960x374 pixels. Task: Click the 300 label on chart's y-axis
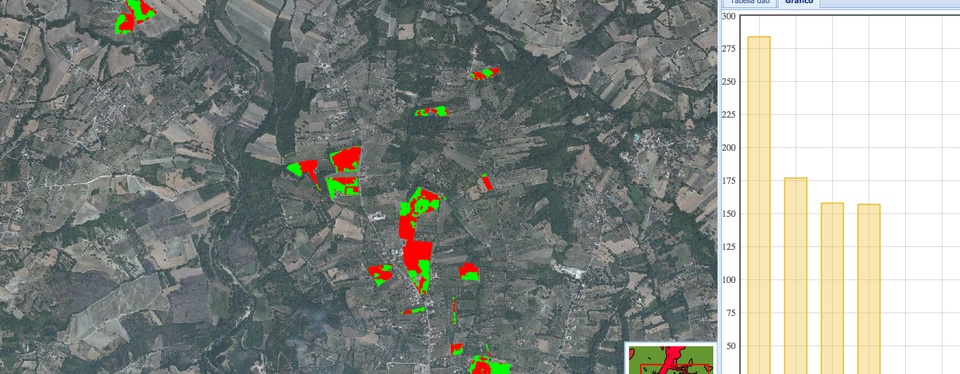pos(728,16)
